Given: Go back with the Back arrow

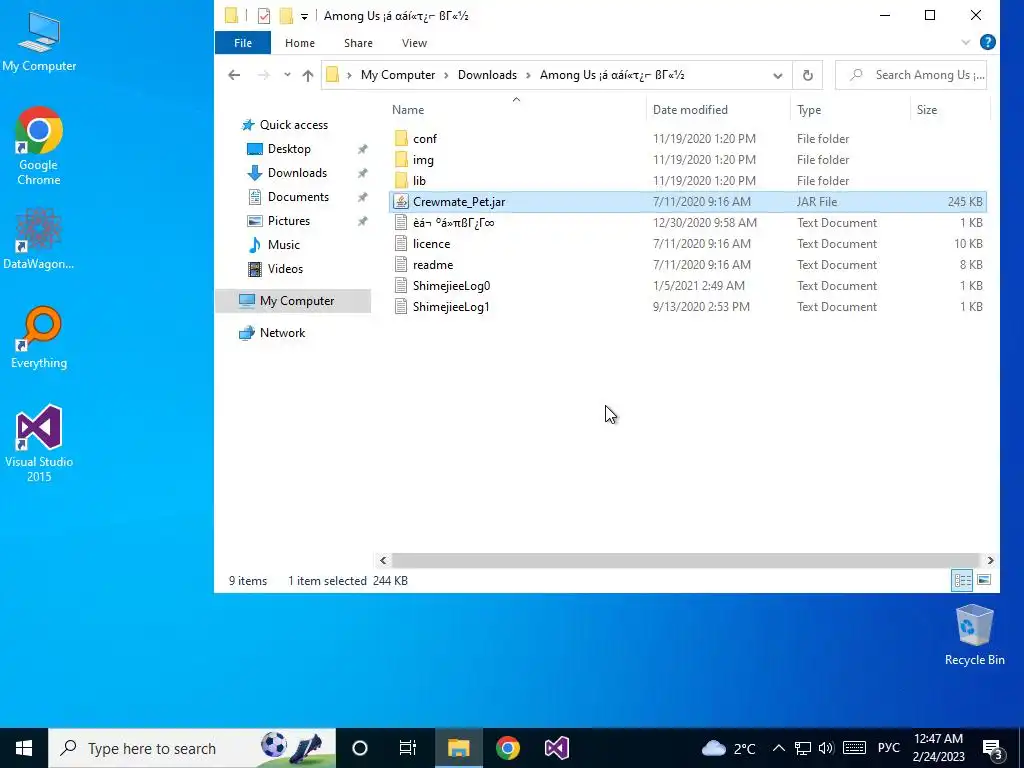Looking at the screenshot, I should (234, 75).
